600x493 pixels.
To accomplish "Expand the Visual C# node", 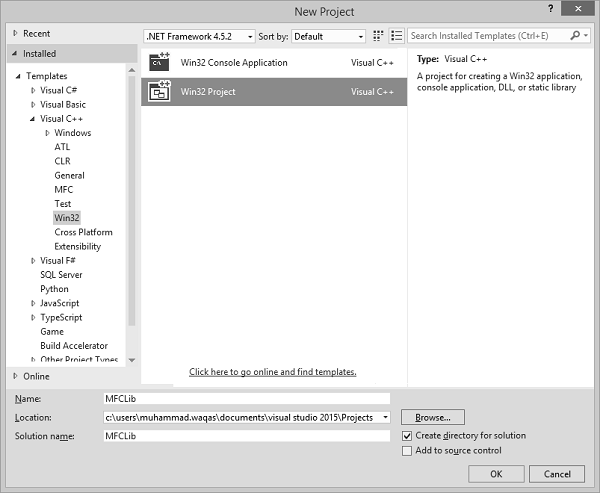I will click(x=33, y=90).
